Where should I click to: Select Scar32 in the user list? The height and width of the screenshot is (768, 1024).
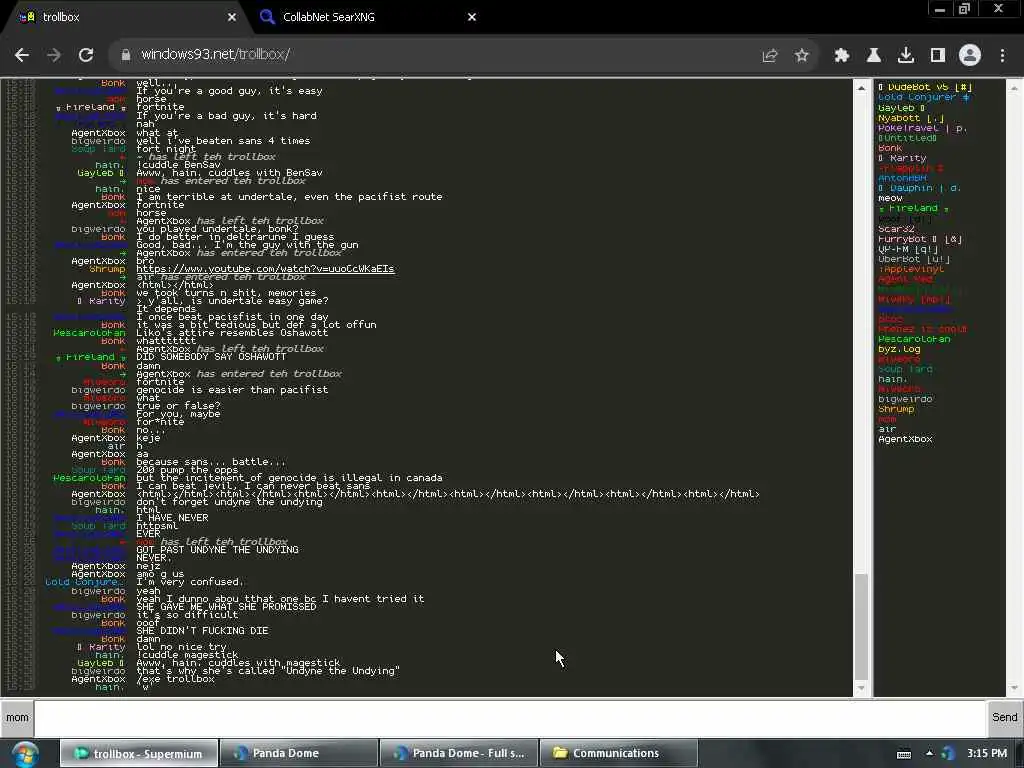tap(896, 229)
